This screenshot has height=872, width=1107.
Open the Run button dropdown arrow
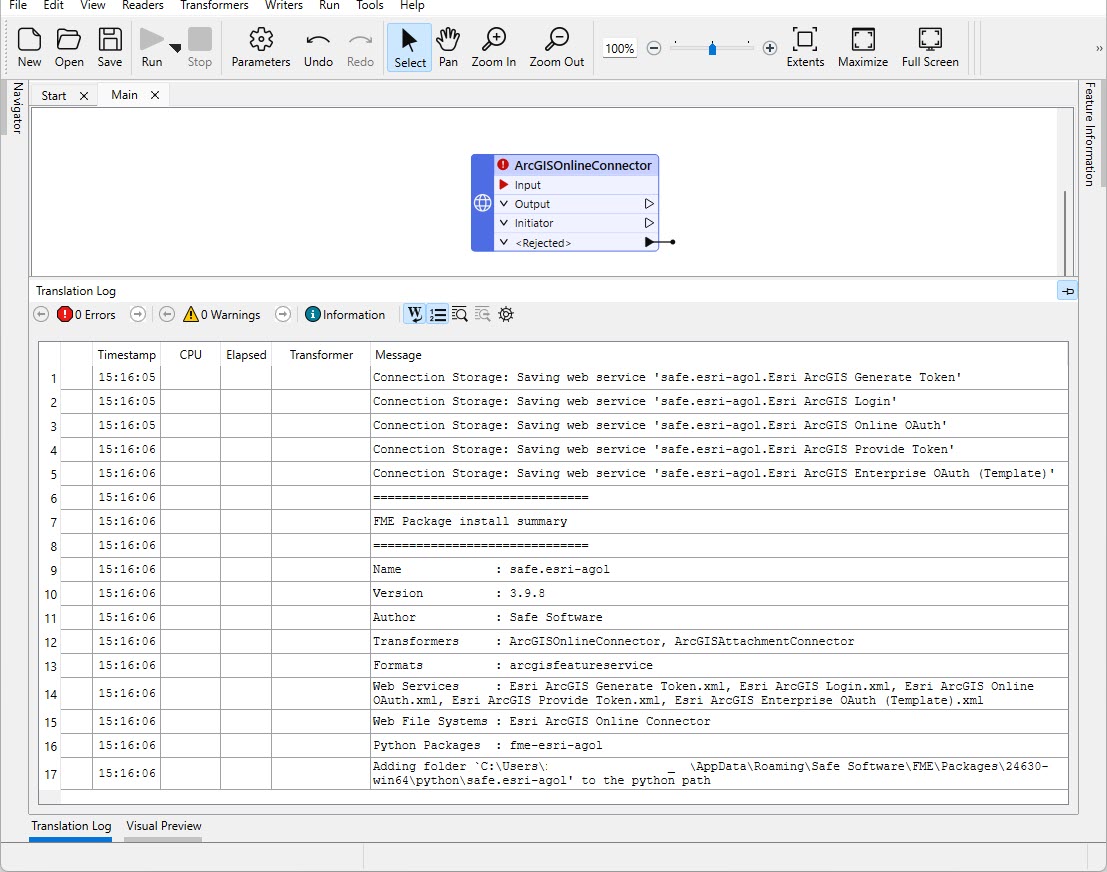(x=175, y=48)
